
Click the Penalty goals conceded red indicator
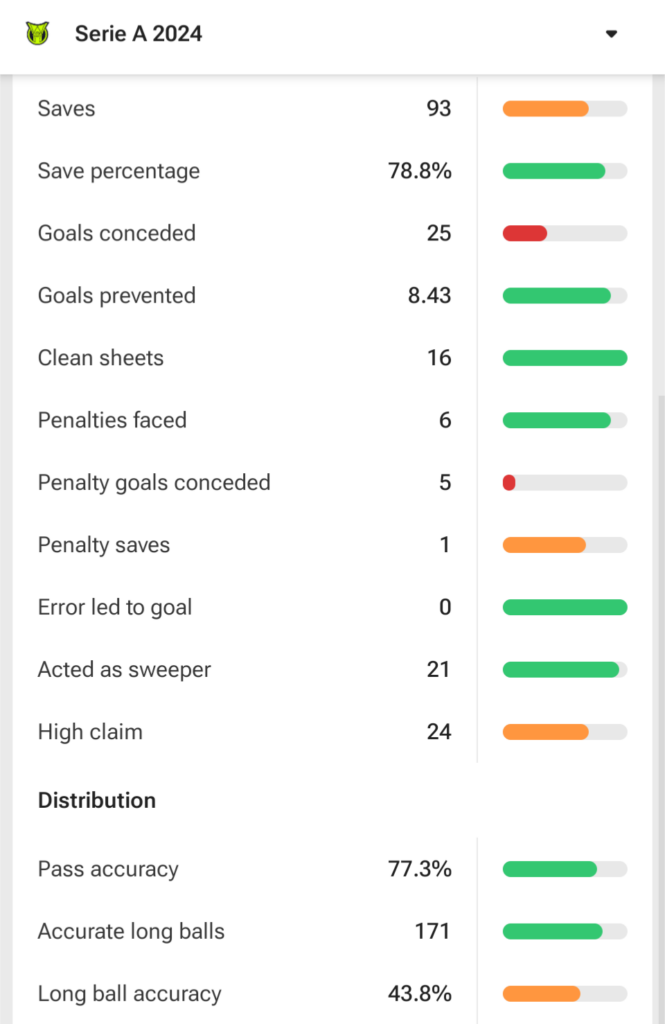point(509,483)
